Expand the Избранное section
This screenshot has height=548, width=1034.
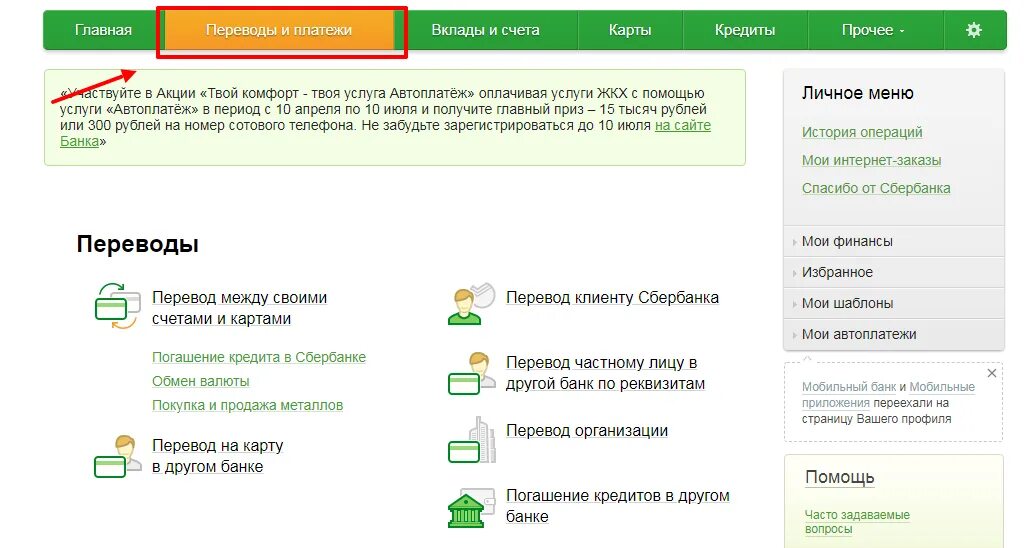[894, 272]
